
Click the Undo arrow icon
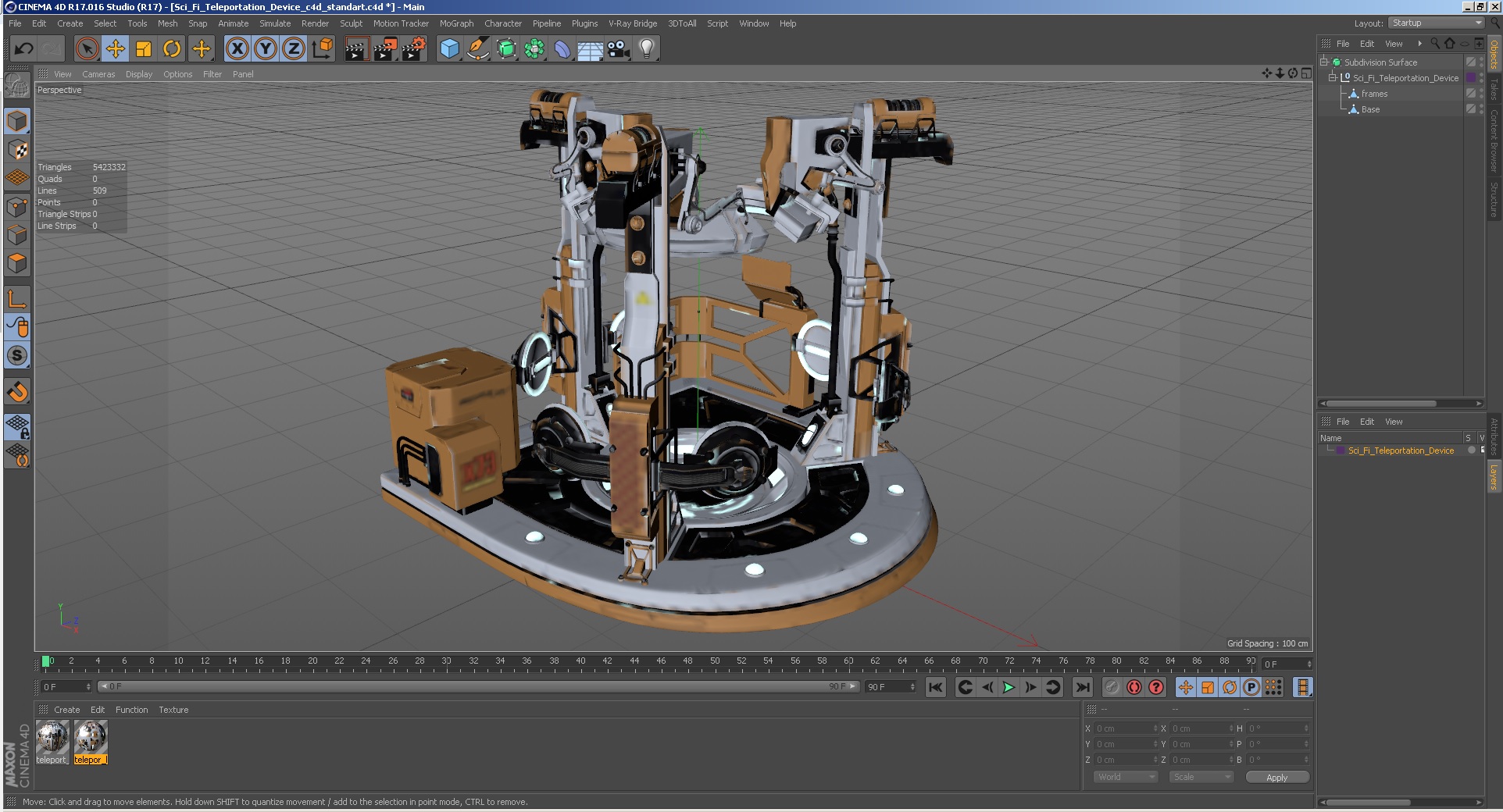tap(23, 49)
